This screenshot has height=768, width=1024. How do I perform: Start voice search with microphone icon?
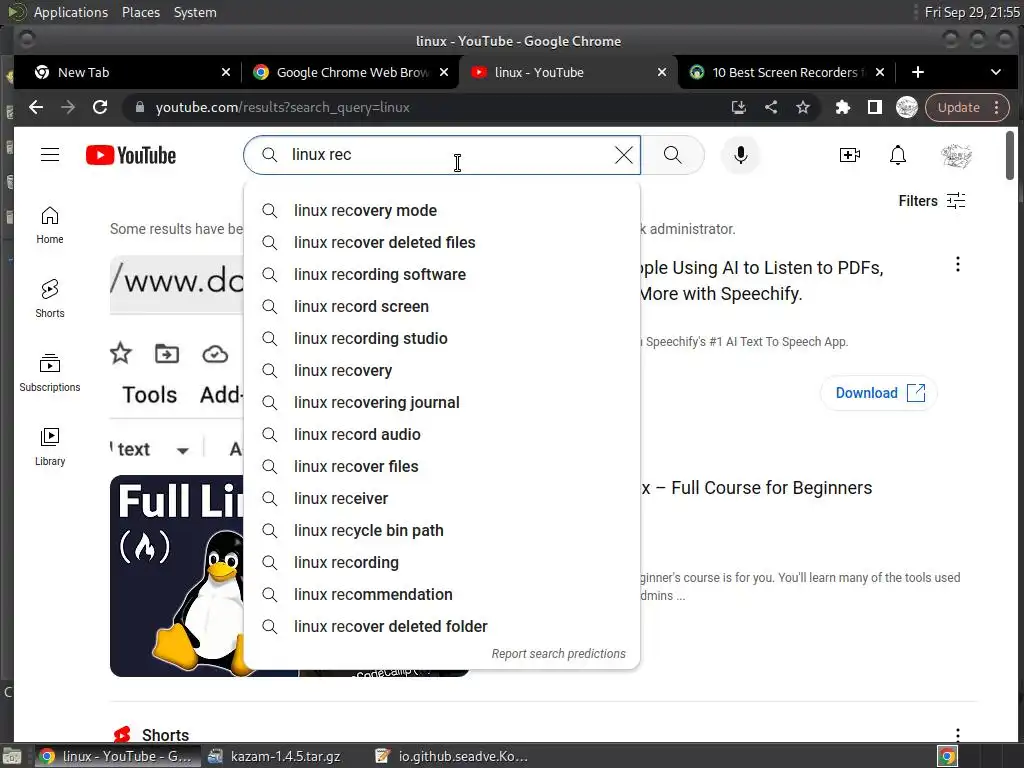coord(740,155)
